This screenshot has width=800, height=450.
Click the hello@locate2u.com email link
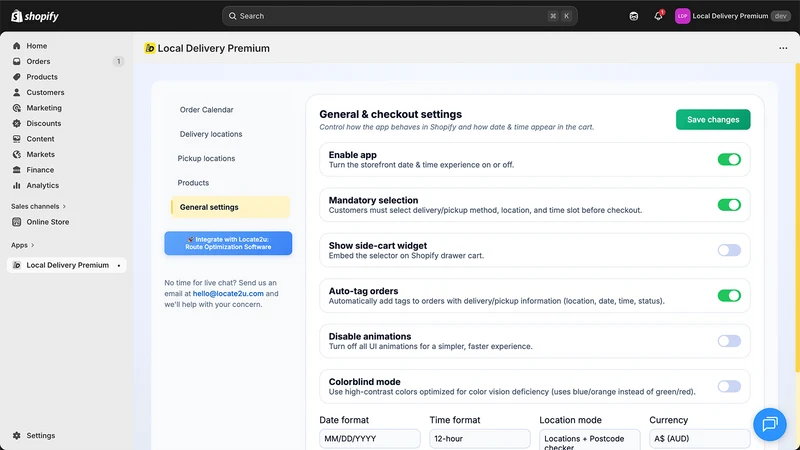[x=228, y=294]
